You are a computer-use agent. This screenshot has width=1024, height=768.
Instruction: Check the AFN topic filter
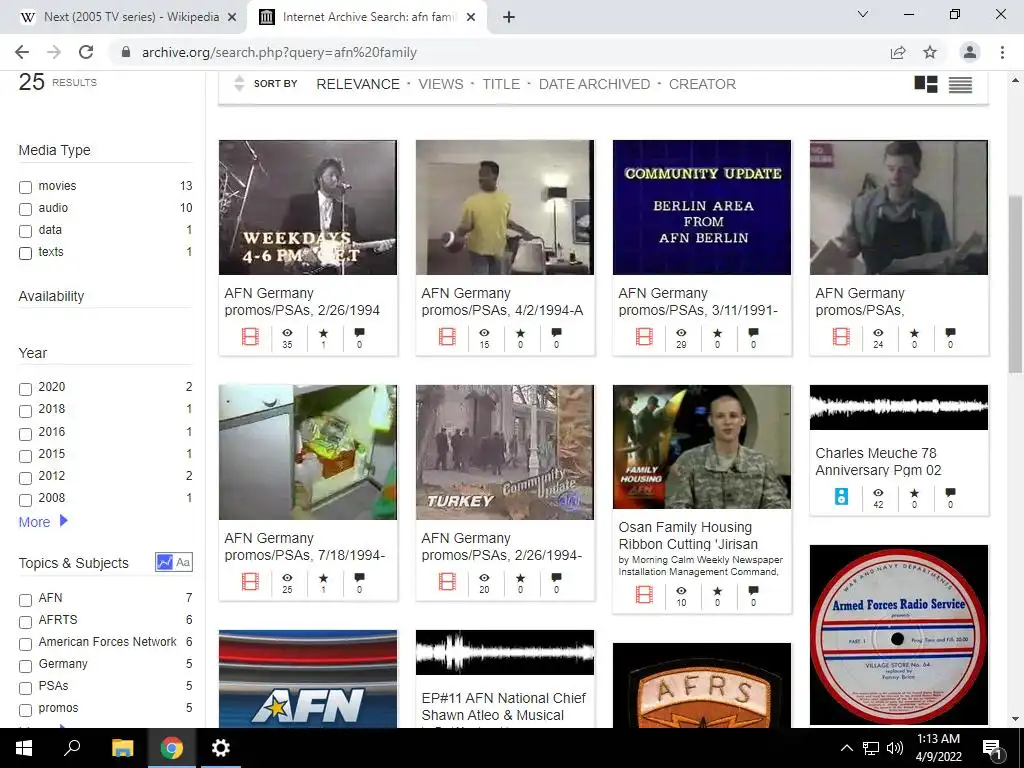point(25,600)
